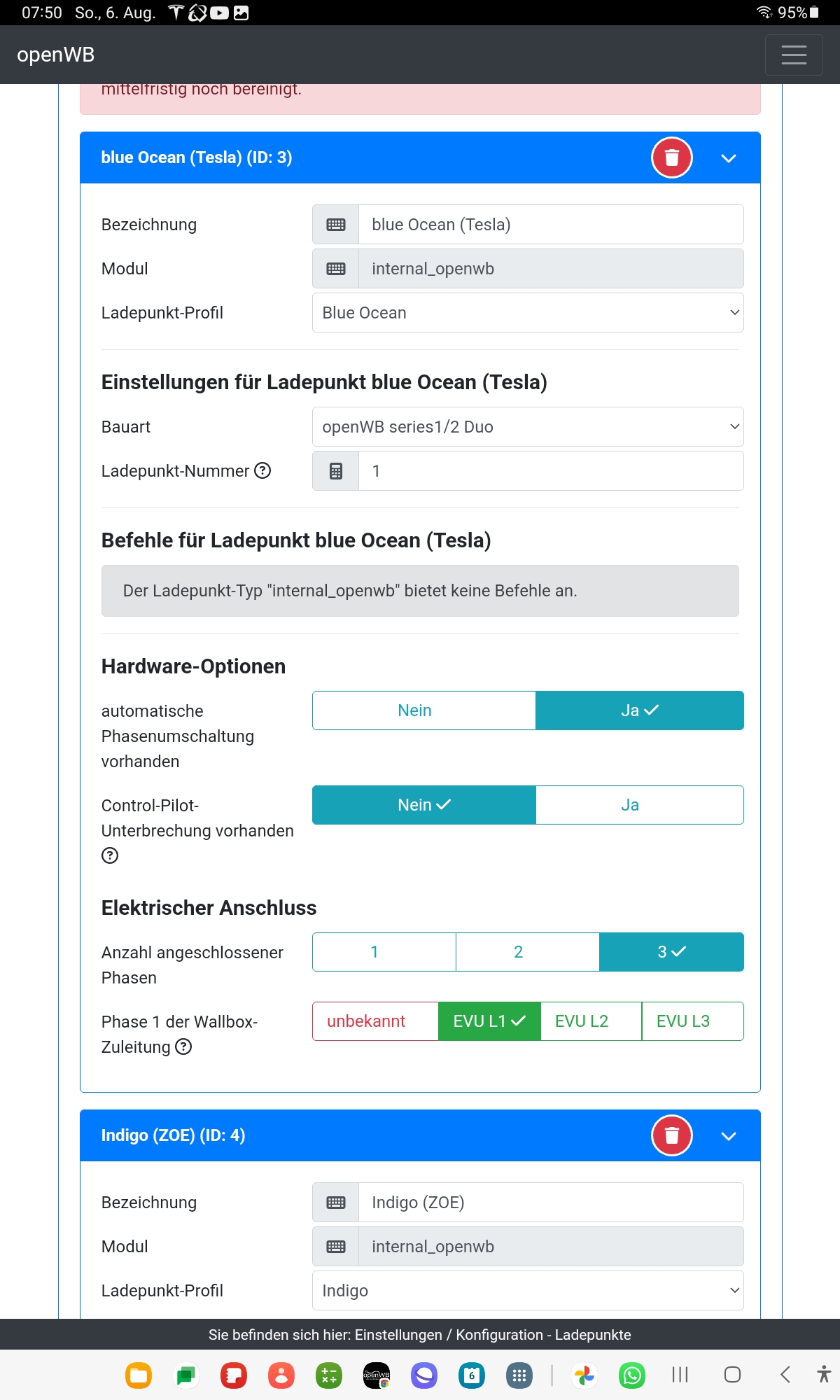The height and width of the screenshot is (1400, 840).
Task: Open help for Phase 1 der Wallbox-Zuleitung
Action: [x=183, y=1046]
